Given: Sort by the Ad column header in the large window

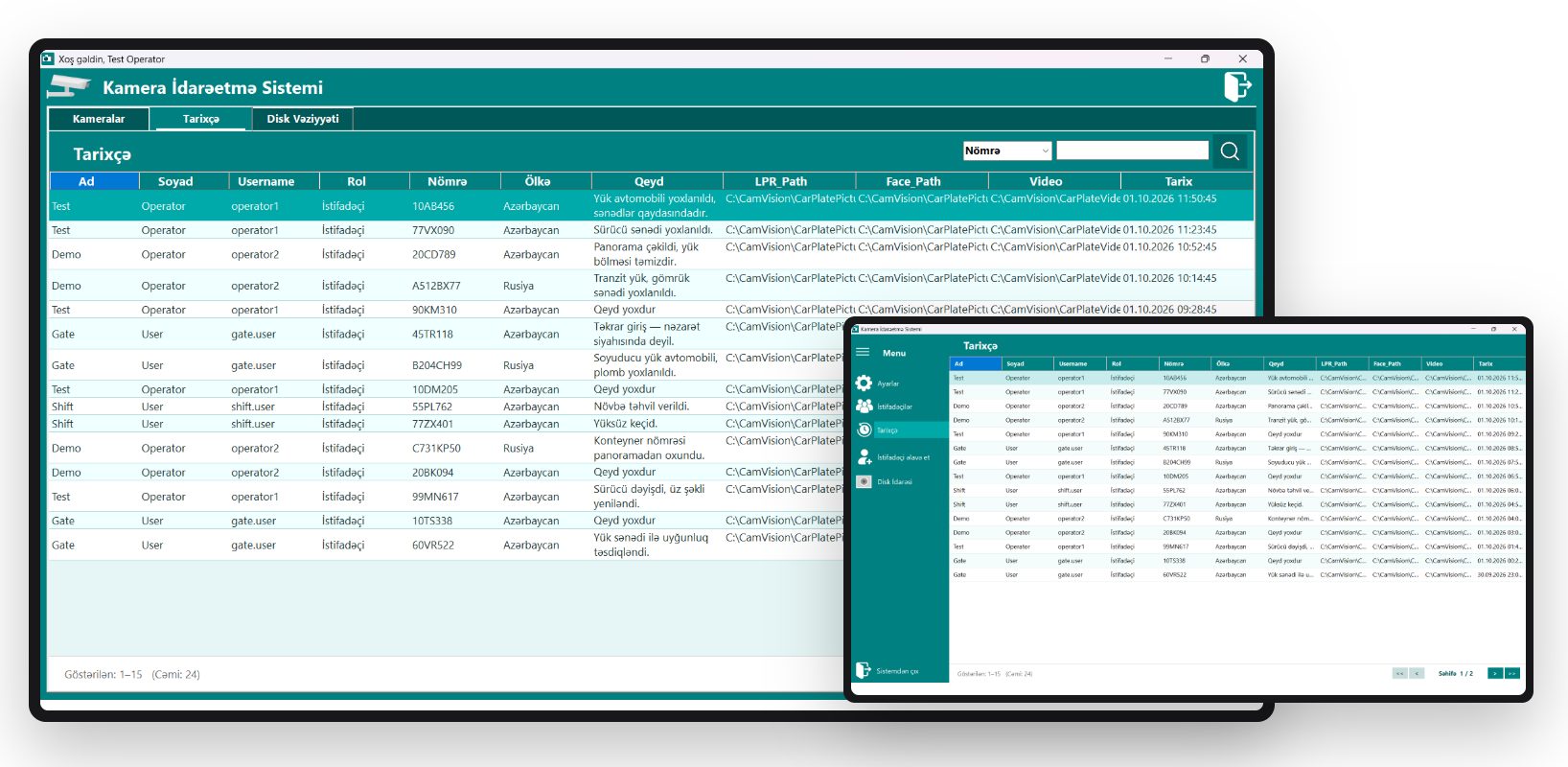Looking at the screenshot, I should point(94,181).
